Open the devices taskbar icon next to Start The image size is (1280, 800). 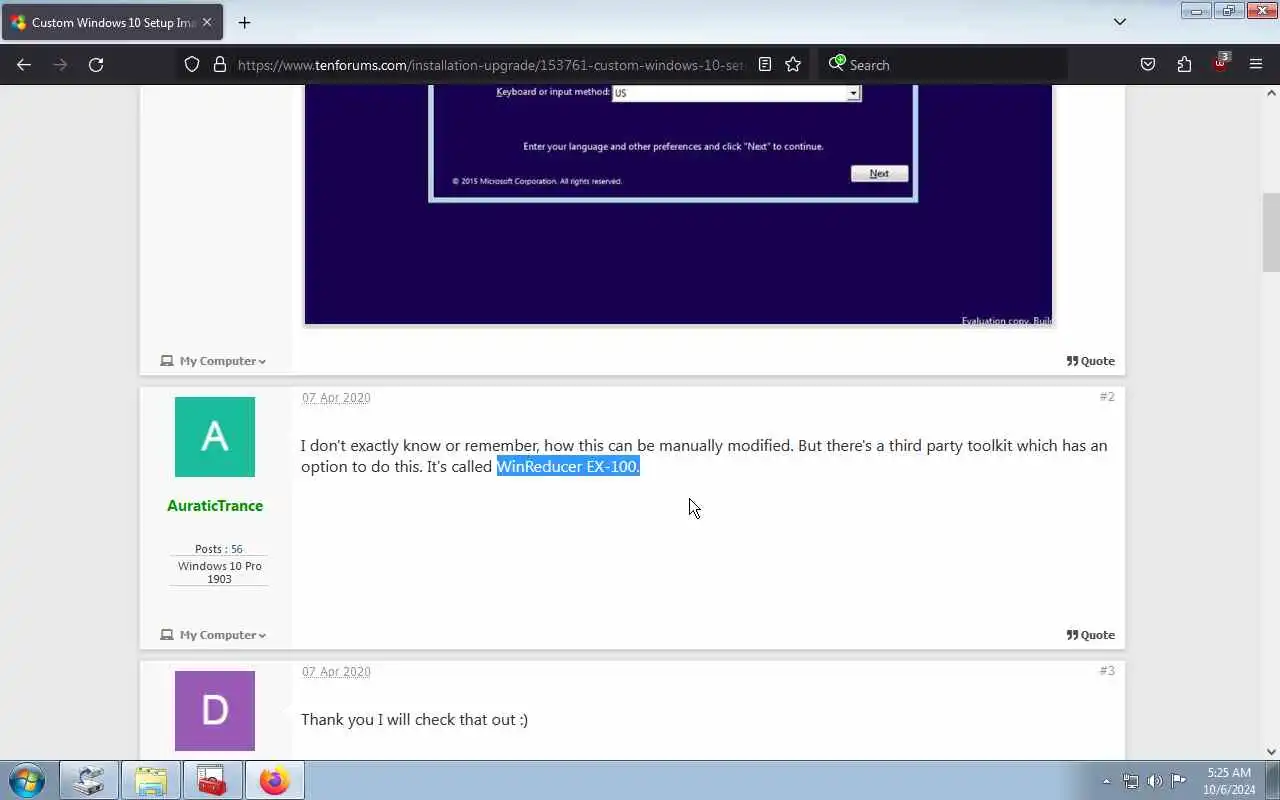click(89, 780)
